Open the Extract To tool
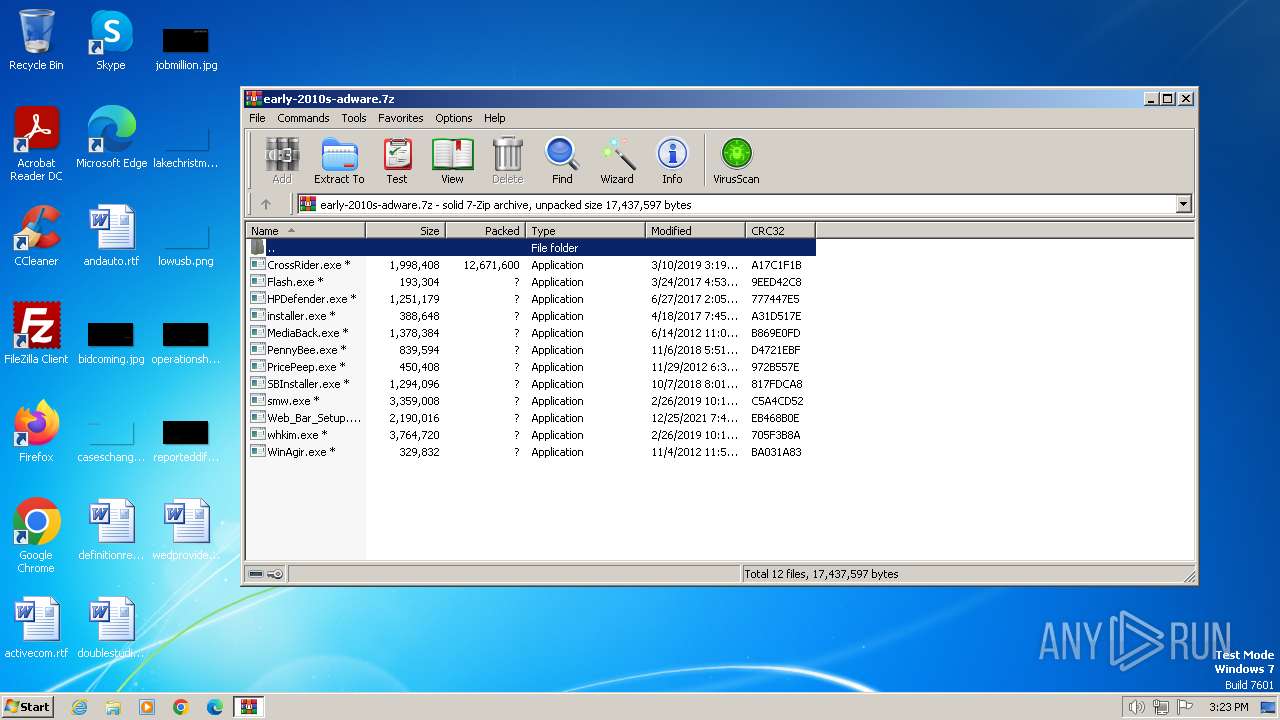1280x720 pixels. tap(339, 161)
